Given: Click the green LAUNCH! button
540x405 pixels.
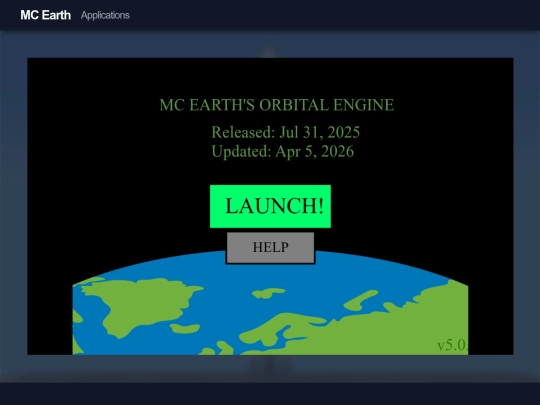Looking at the screenshot, I should pos(270,206).
